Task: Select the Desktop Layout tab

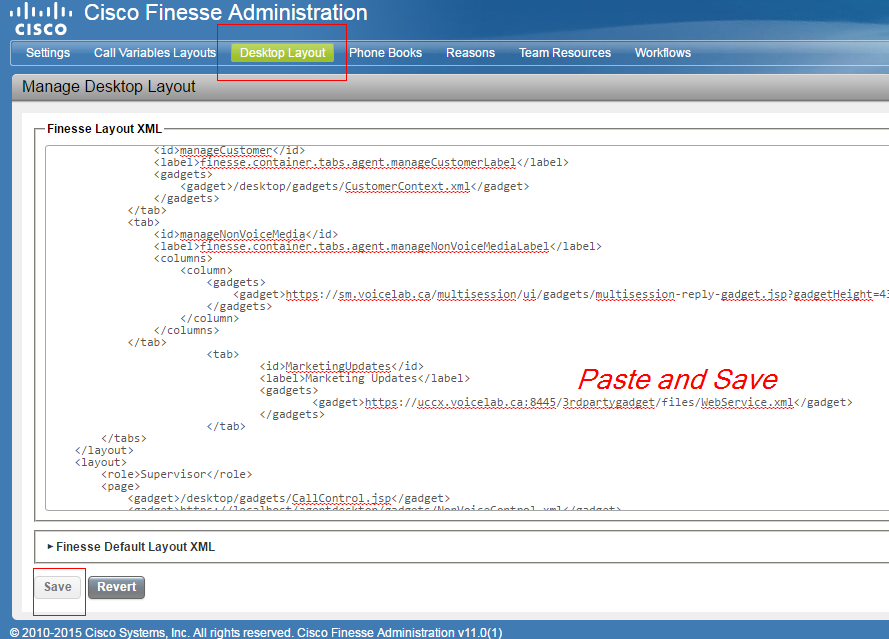Action: click(282, 53)
